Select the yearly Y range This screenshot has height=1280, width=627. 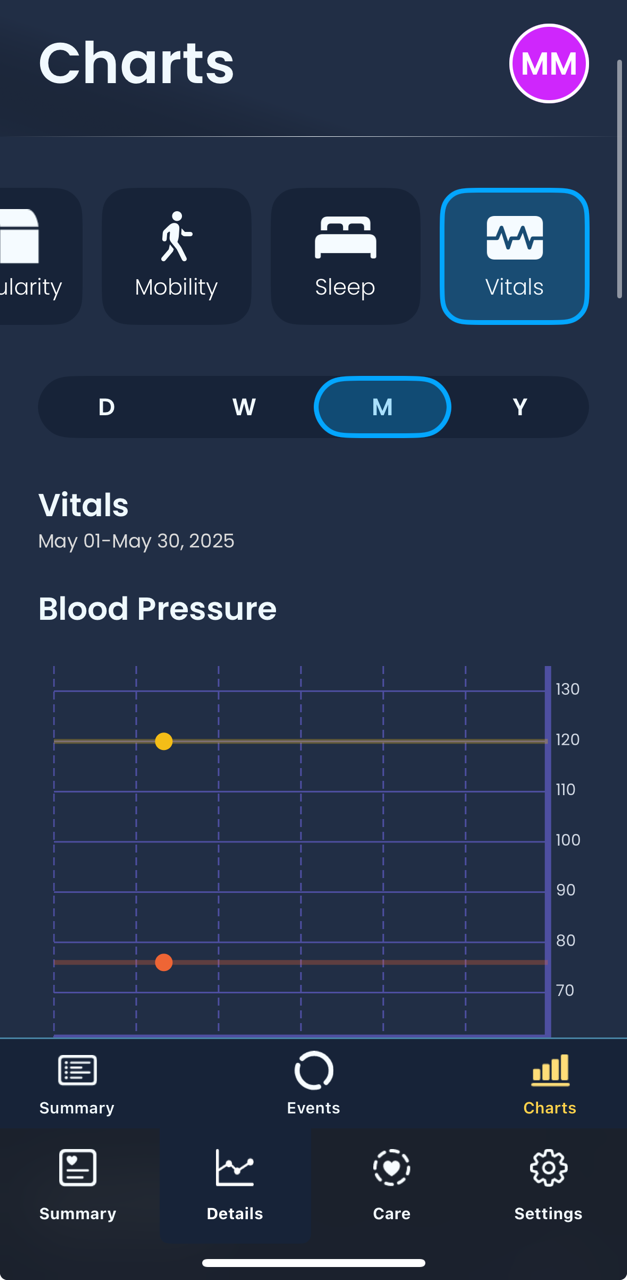520,407
